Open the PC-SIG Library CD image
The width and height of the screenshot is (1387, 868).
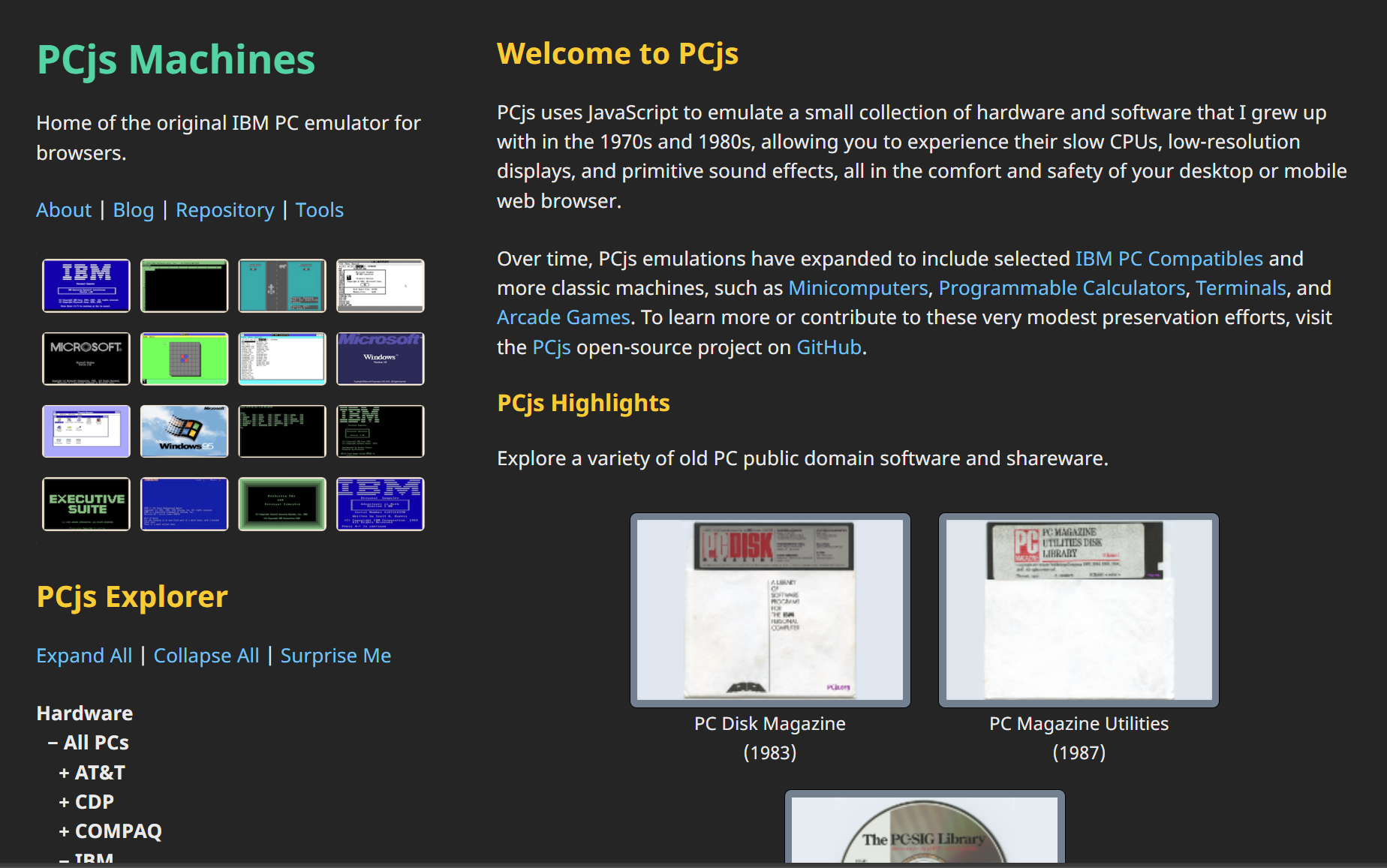[x=925, y=828]
